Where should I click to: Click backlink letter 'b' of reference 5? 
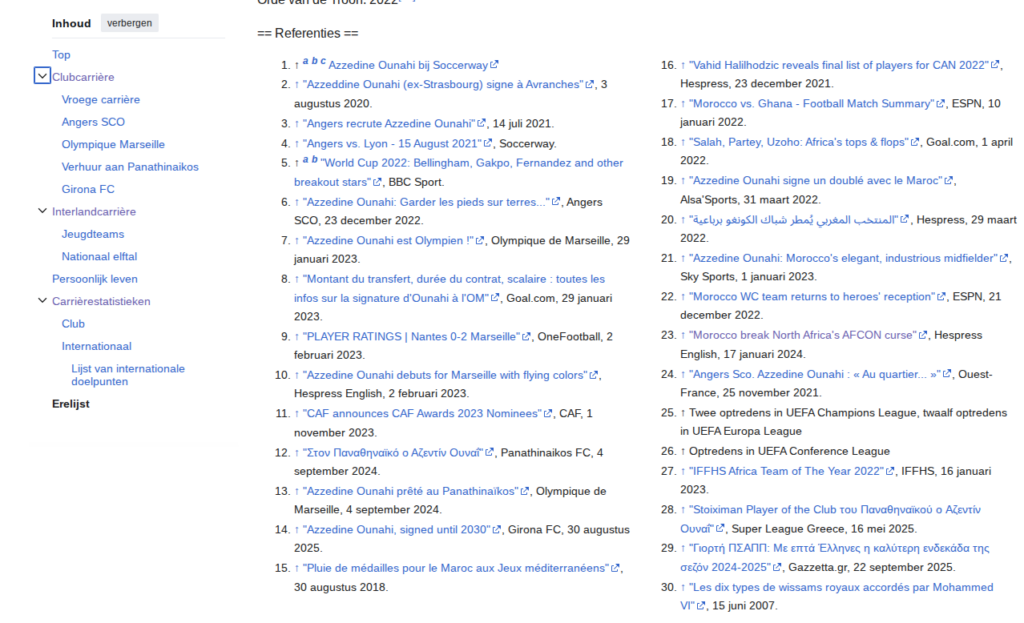pos(314,159)
